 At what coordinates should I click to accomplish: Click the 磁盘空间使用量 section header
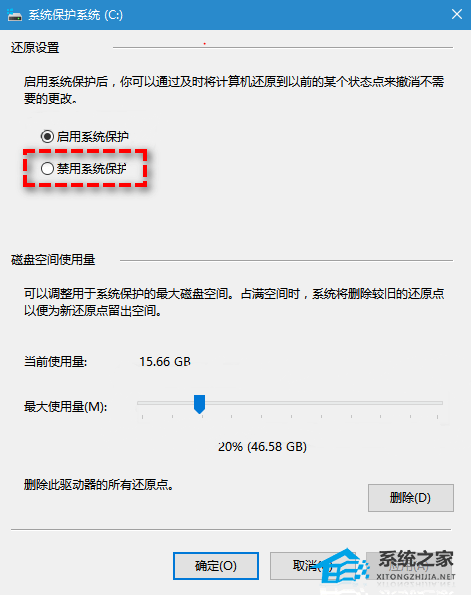click(x=53, y=260)
